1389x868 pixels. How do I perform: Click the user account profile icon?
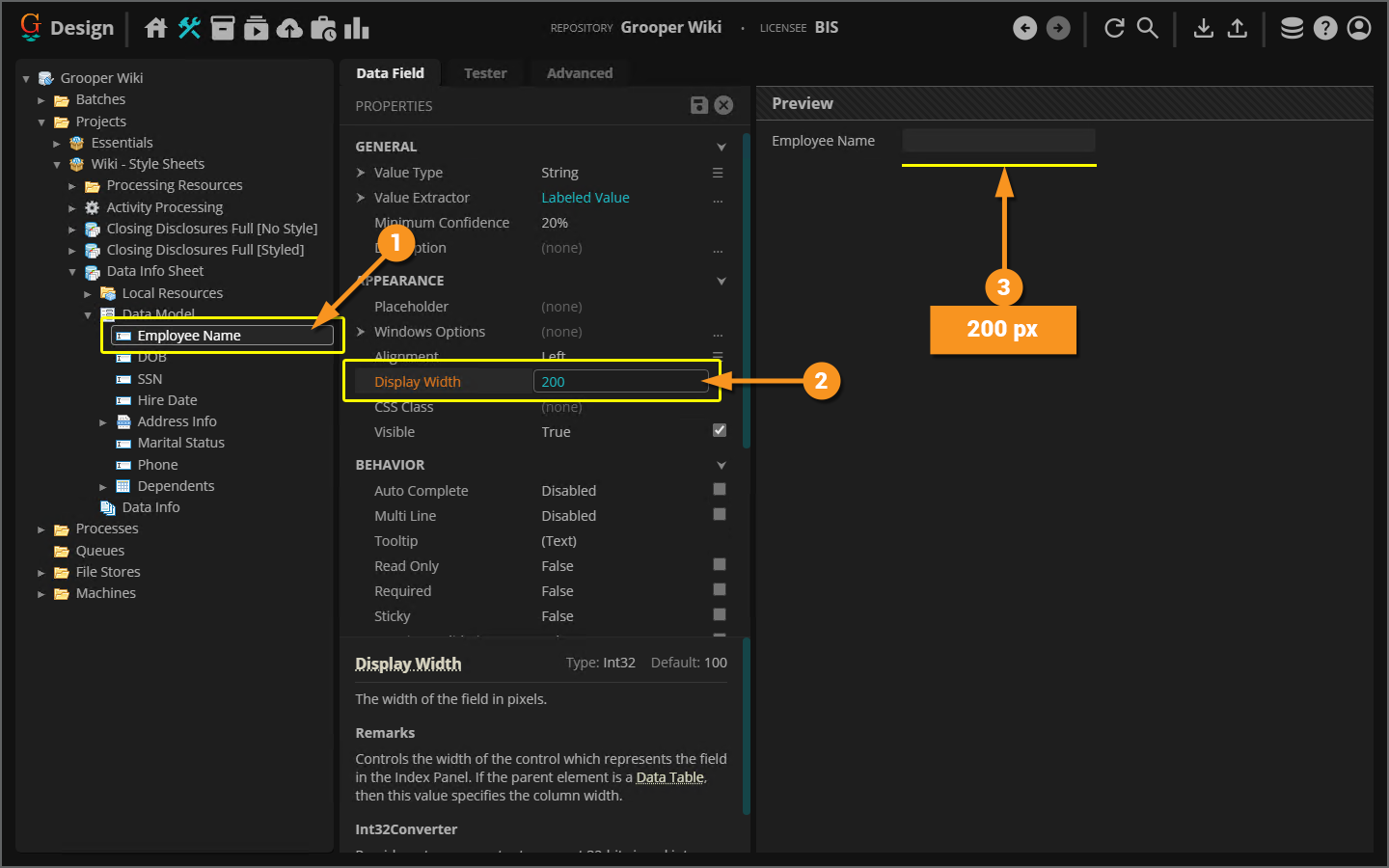click(1358, 28)
